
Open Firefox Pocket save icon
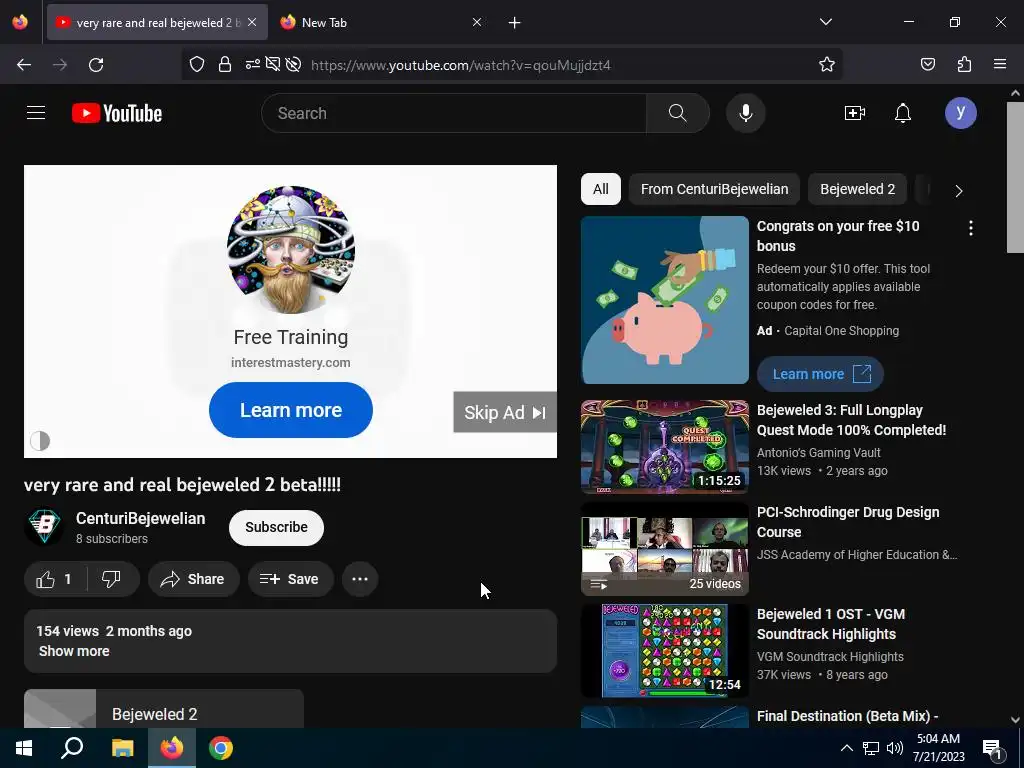coord(927,65)
